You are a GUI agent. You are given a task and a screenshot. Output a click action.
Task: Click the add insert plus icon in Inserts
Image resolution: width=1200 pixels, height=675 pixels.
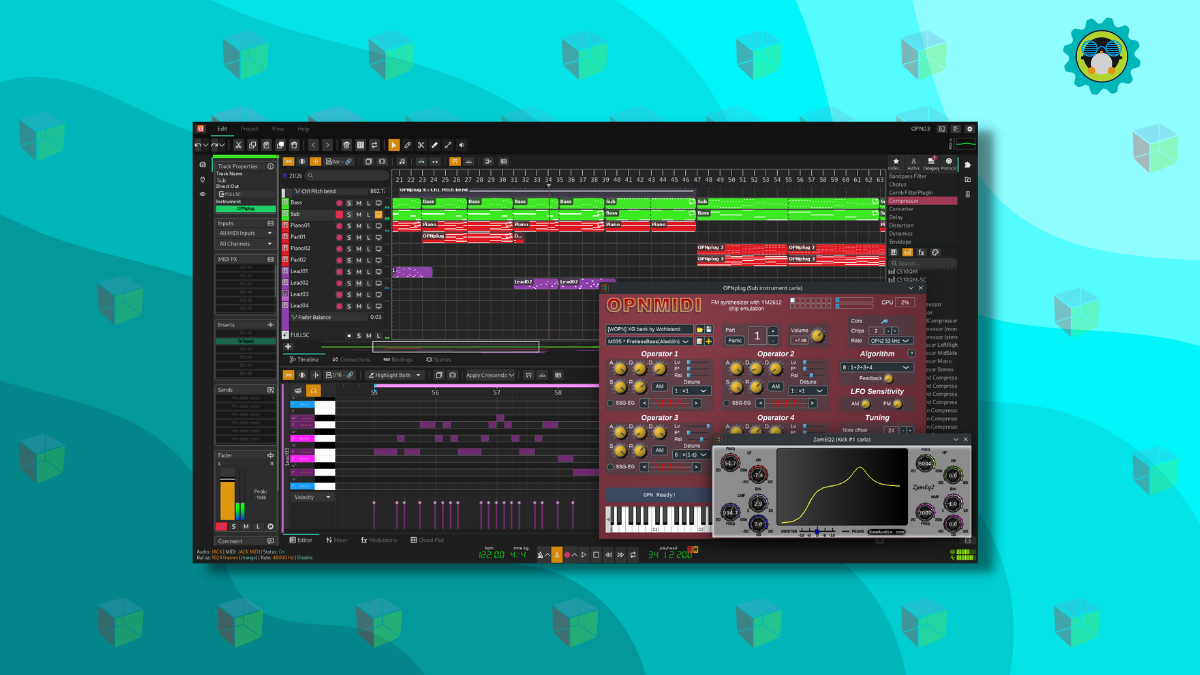point(270,325)
